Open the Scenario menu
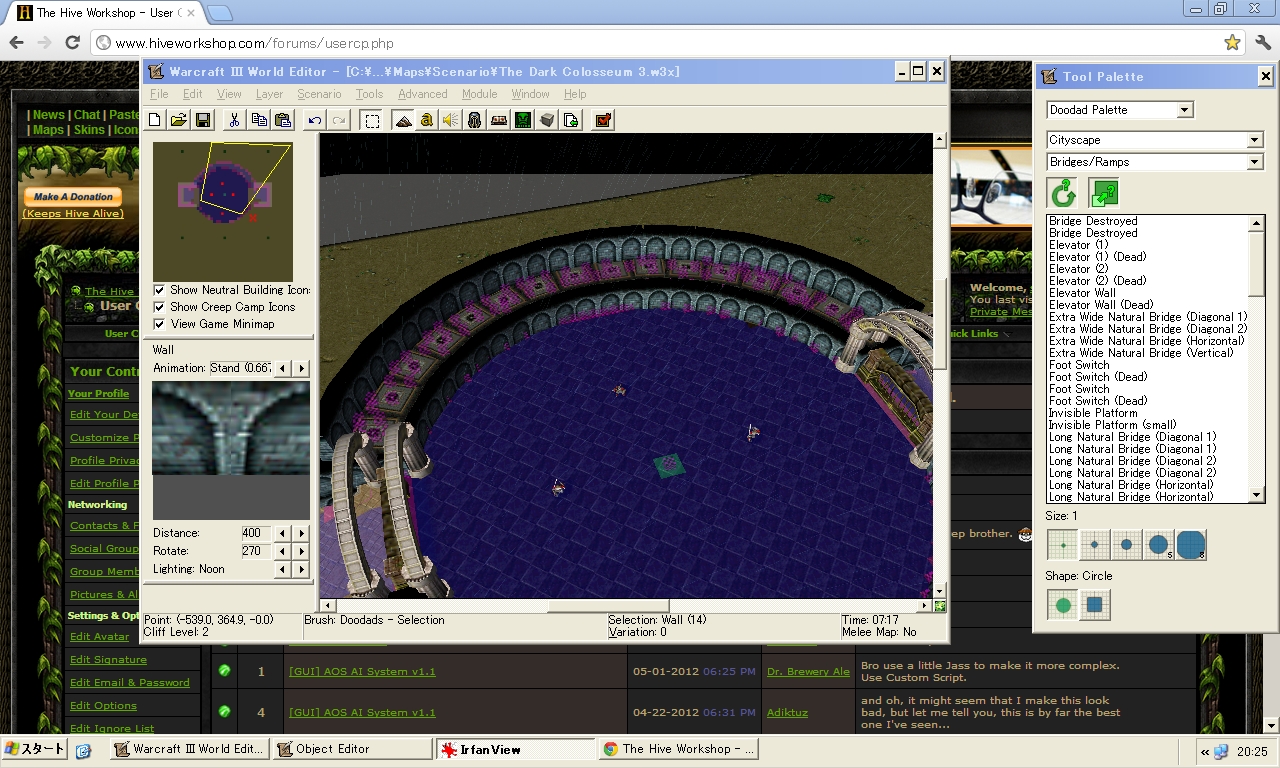 tap(319, 94)
